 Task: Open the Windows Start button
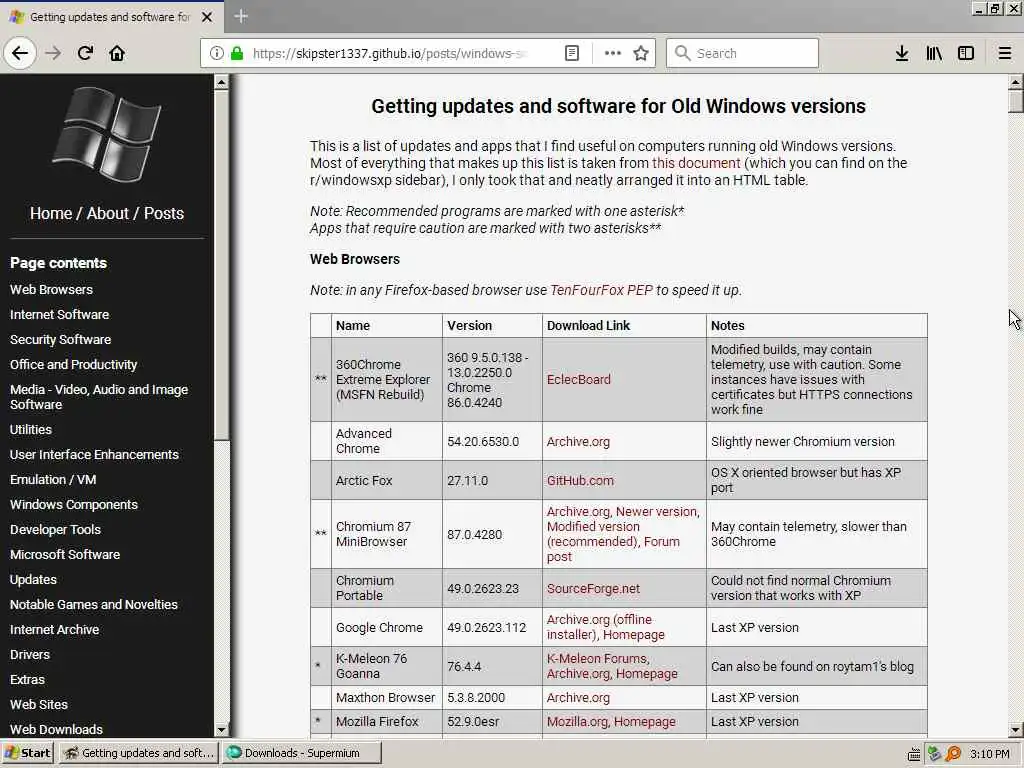point(27,753)
